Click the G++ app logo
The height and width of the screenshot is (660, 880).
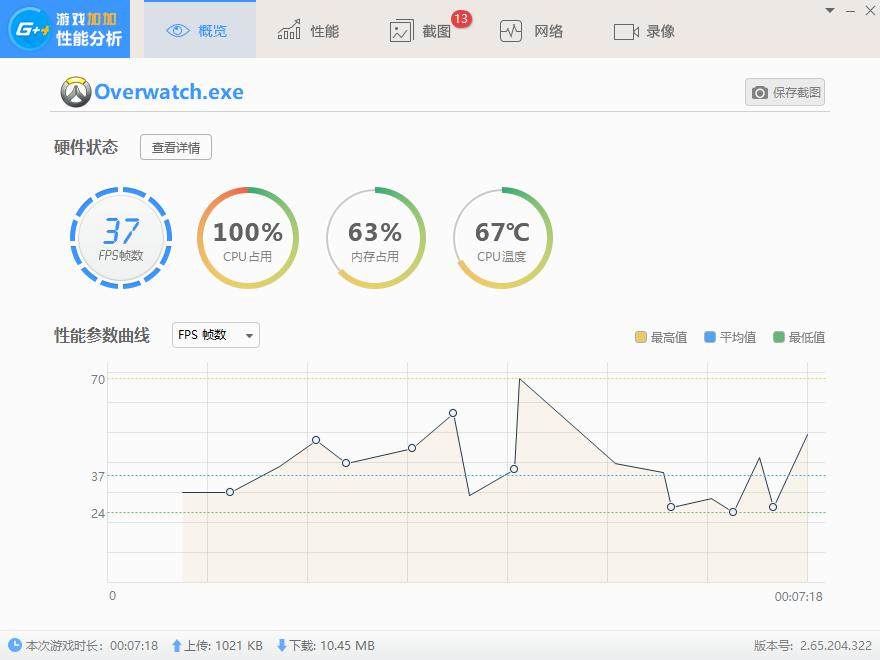pyautogui.click(x=27, y=29)
